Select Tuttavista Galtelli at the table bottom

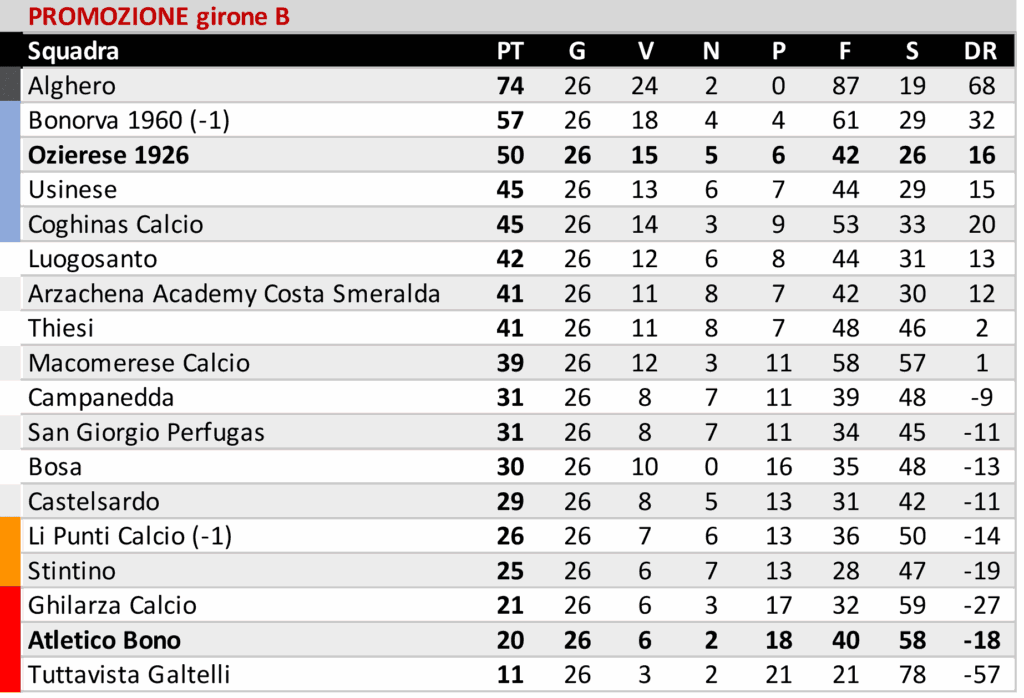(x=129, y=675)
